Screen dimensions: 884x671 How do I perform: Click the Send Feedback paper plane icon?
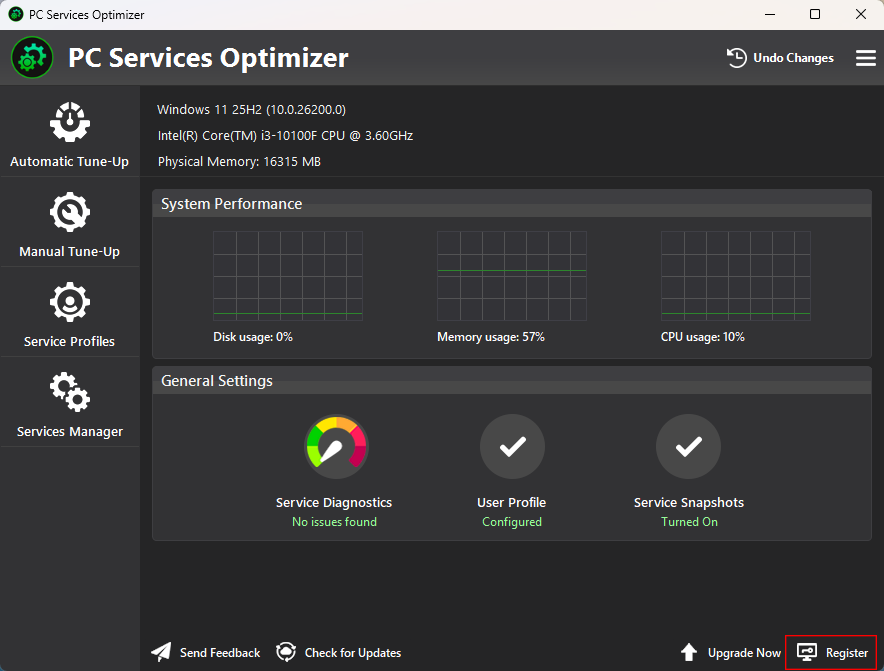coord(161,652)
